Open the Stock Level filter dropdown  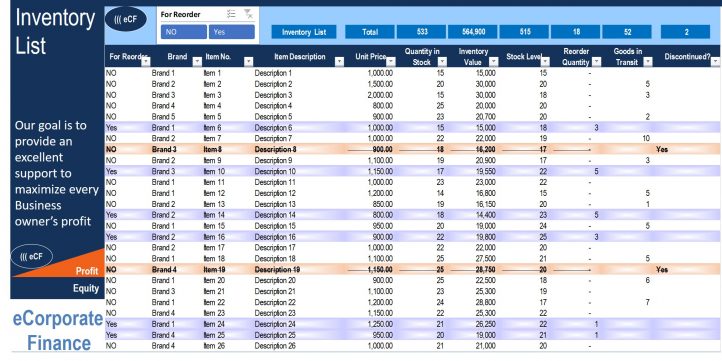545,61
